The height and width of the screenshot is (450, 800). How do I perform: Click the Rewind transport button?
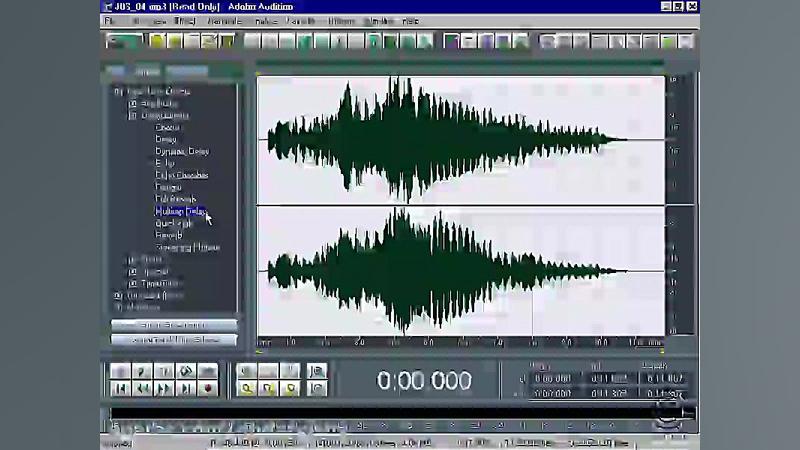pos(142,389)
